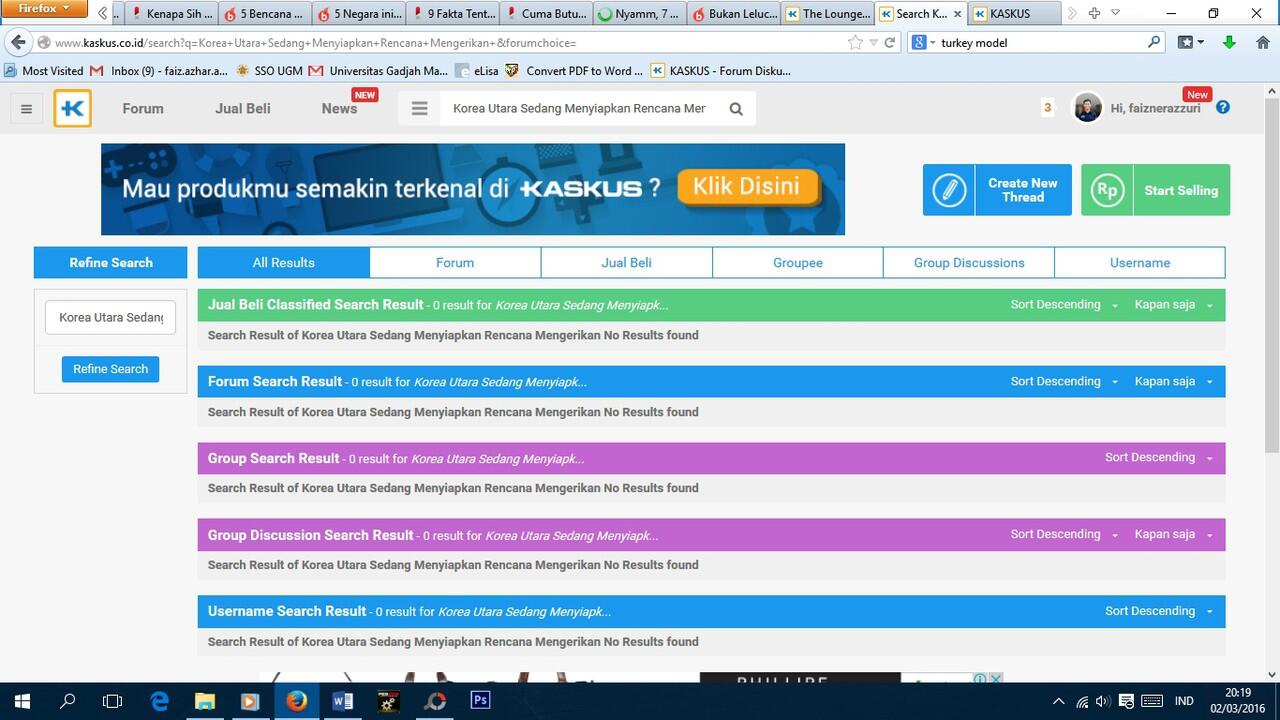Viewport: 1280px width, 720px height.
Task: Click Klik Disini on the banner
Action: (747, 187)
